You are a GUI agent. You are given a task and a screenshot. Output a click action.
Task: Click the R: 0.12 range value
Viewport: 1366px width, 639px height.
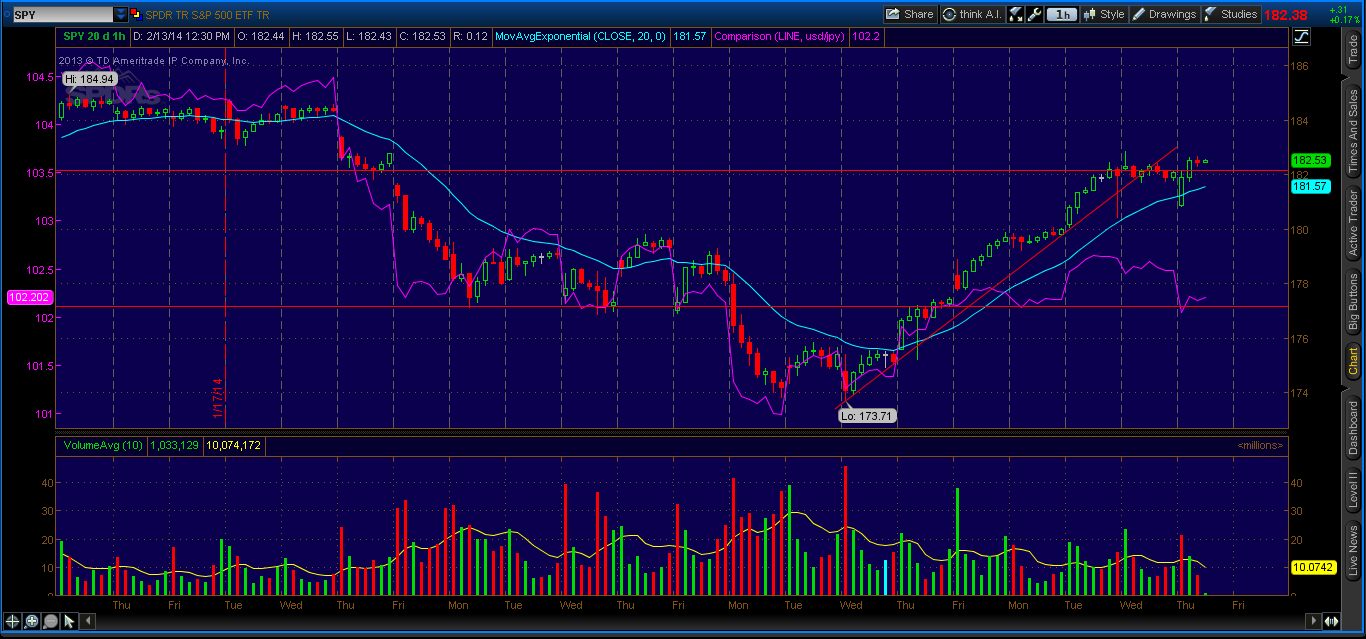(470, 36)
